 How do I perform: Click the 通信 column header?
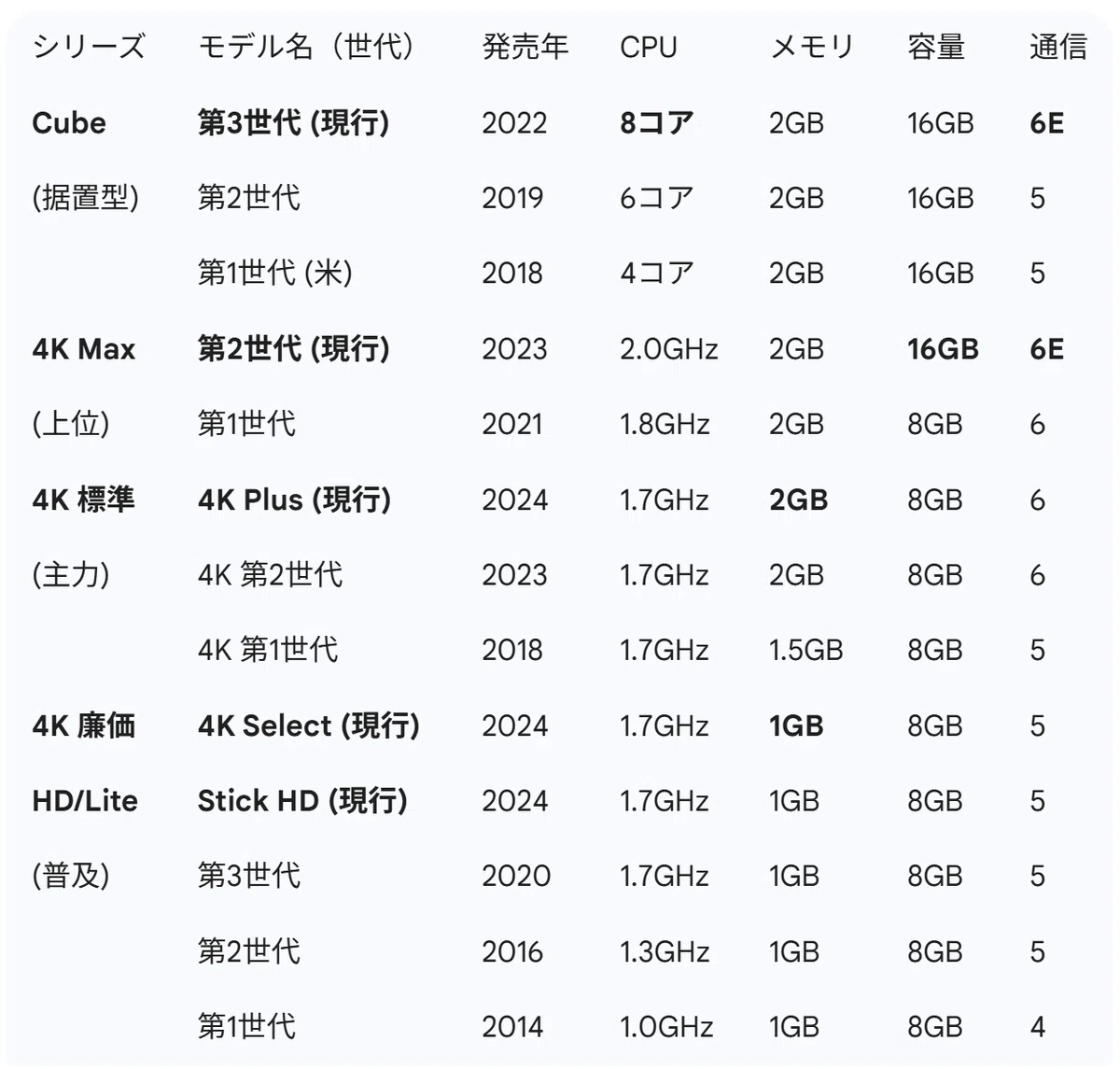click(1058, 47)
